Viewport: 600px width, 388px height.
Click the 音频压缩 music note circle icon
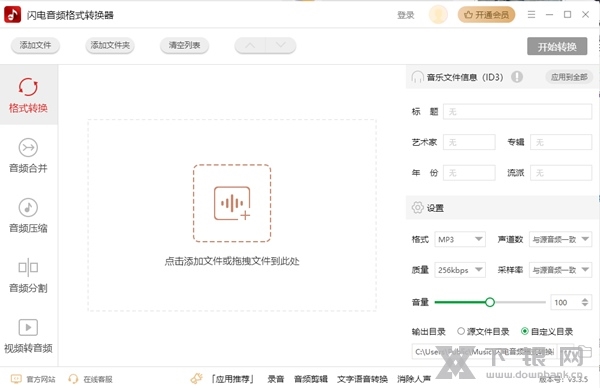click(28, 207)
